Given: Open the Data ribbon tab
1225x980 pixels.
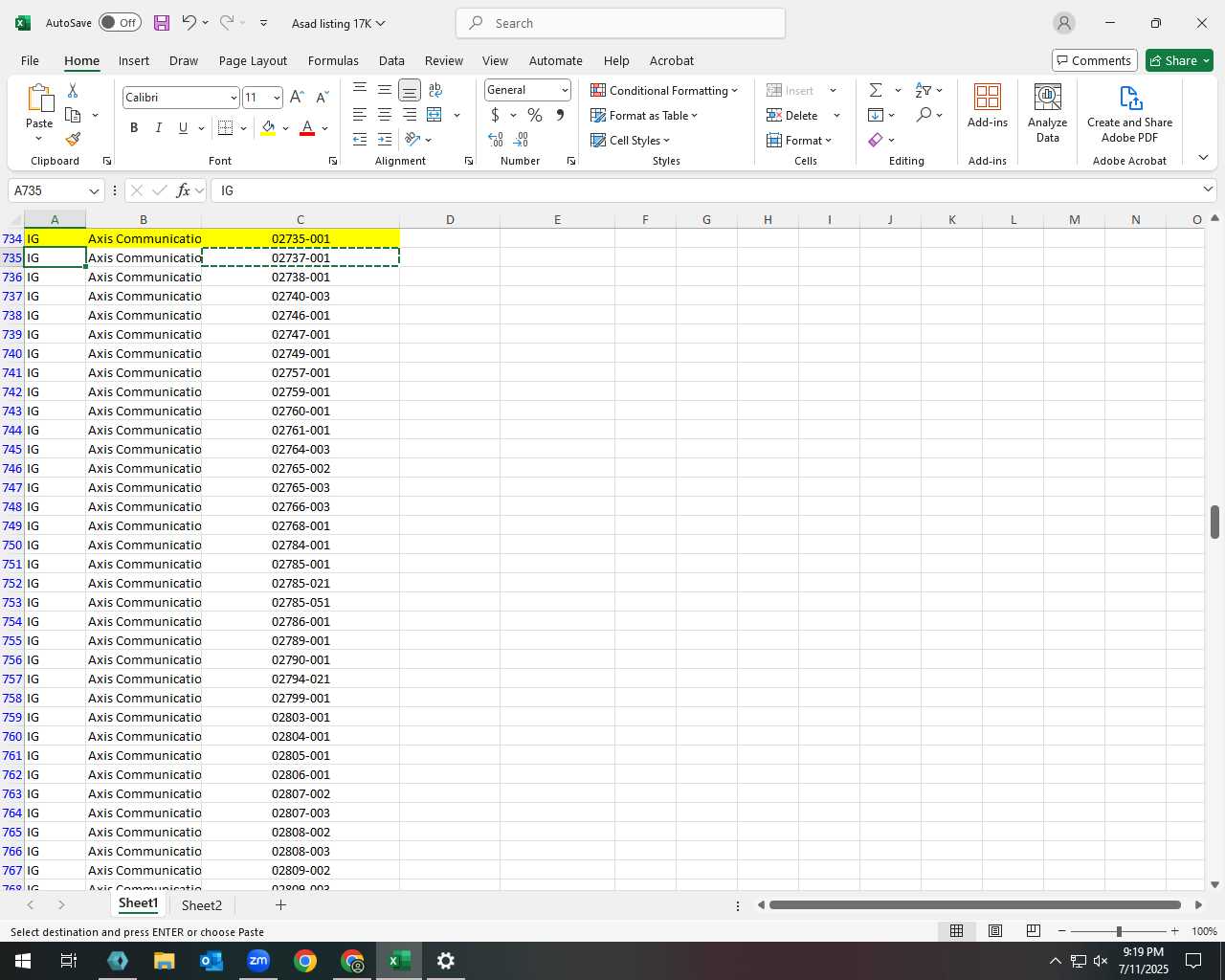Looking at the screenshot, I should [x=391, y=60].
